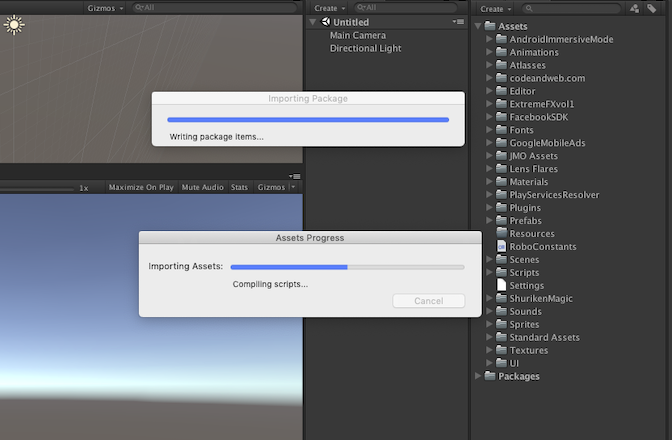
Task: Toggle Gizmos in the Game view toolbar
Action: click(271, 187)
